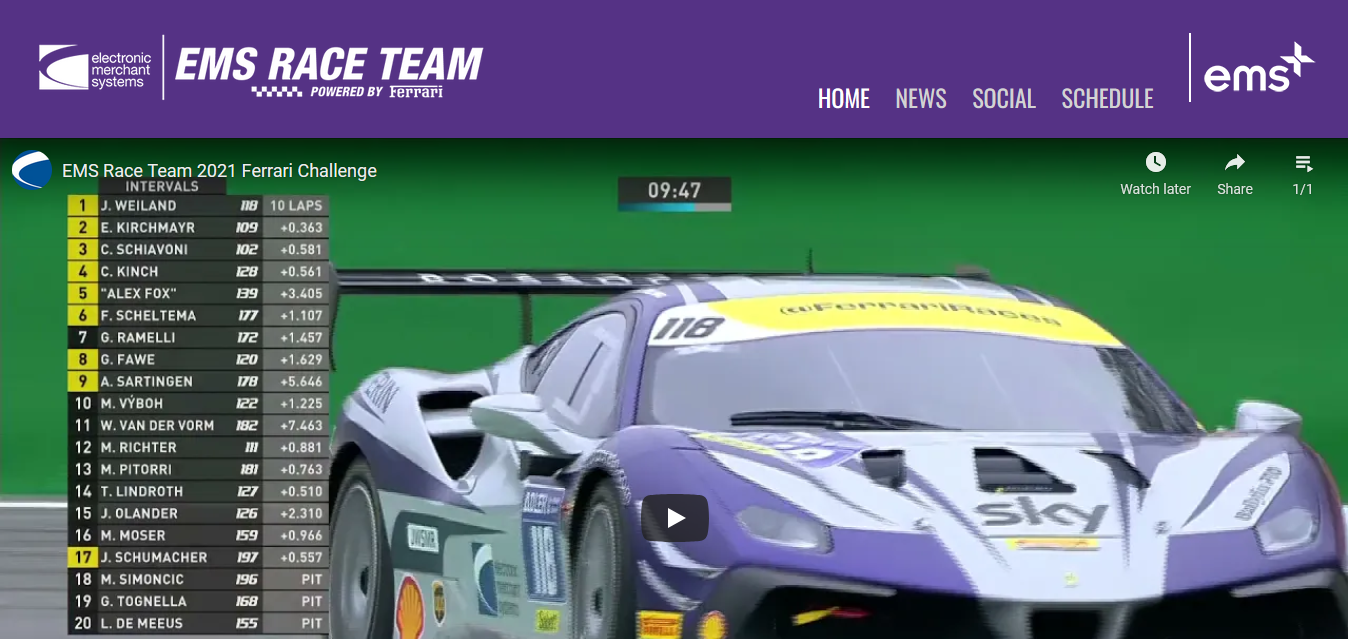Click the INTERVALS header in the leaderboard
The width and height of the screenshot is (1348, 639).
162,186
